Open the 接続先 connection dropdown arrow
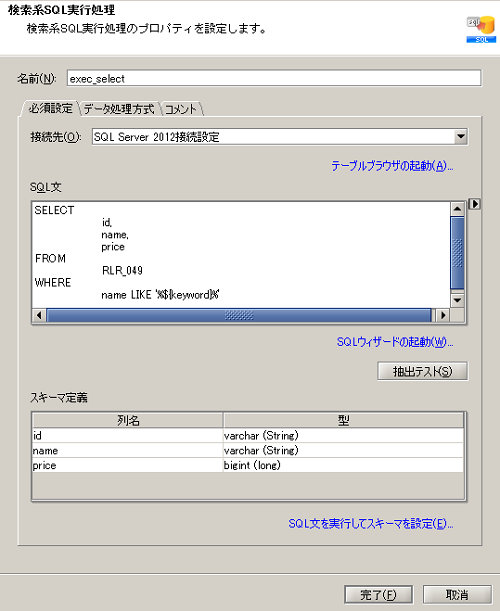The image size is (500, 611). point(461,137)
